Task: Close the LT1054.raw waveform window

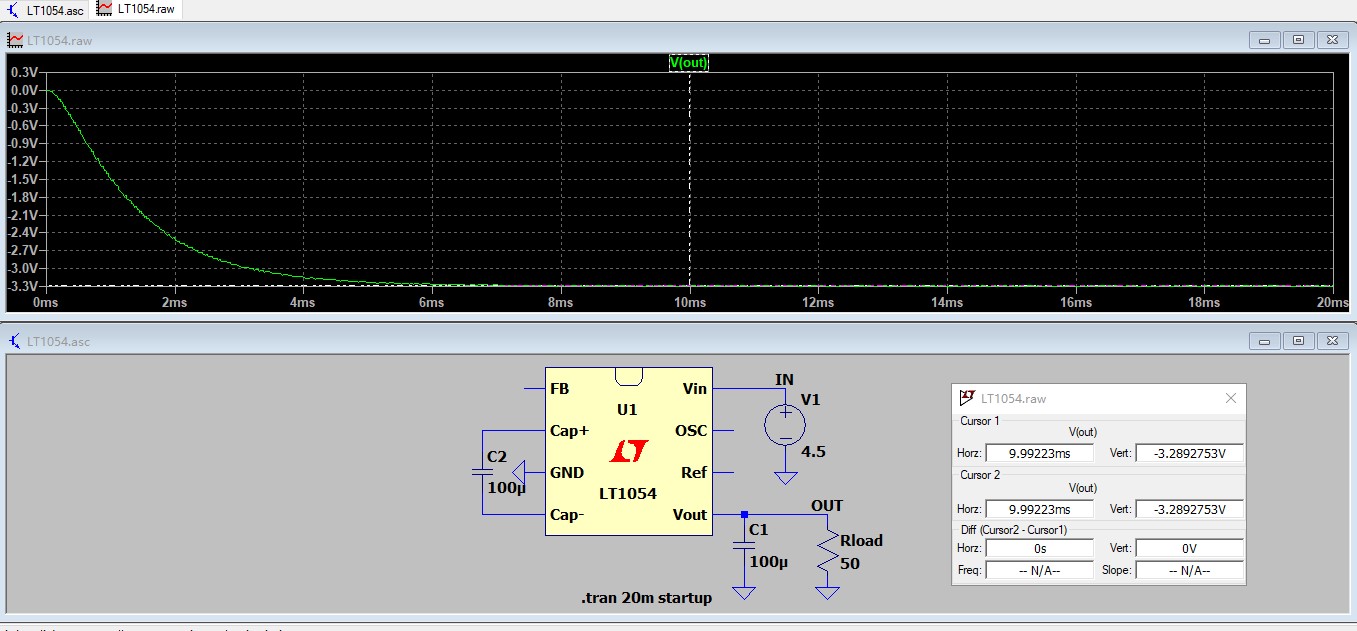Action: [1331, 40]
